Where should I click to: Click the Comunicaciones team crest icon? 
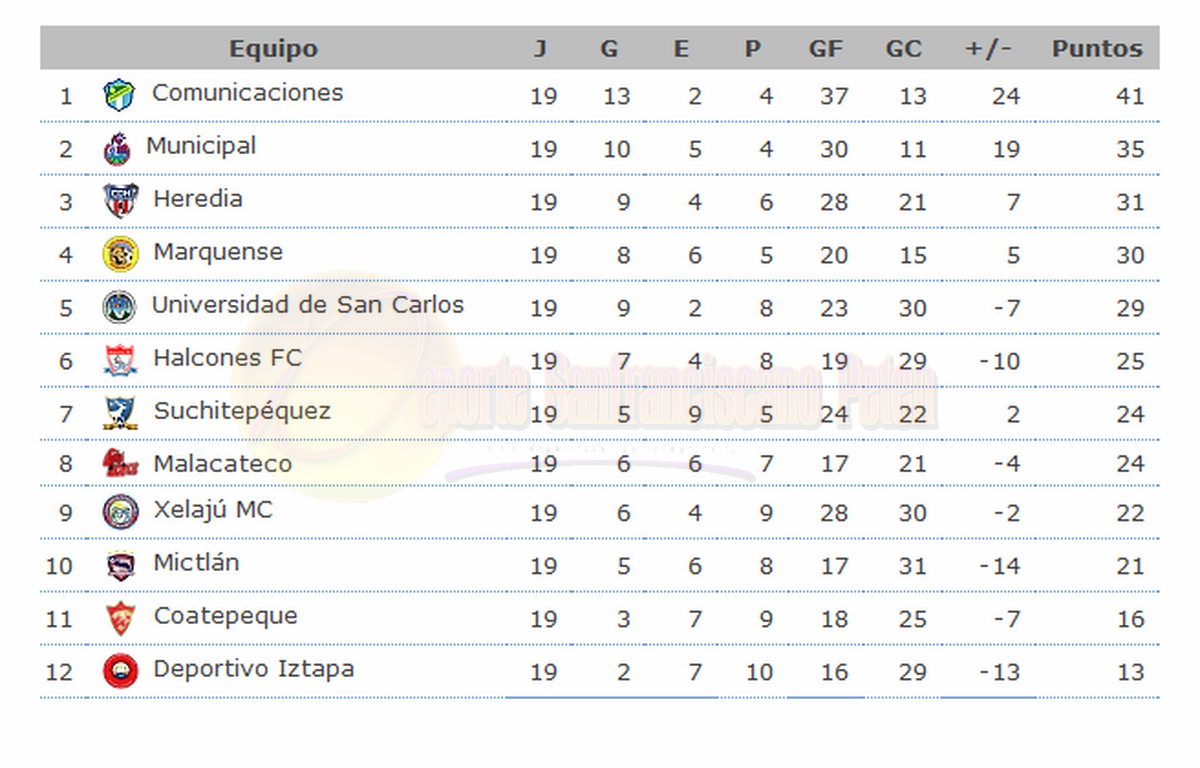tap(119, 95)
